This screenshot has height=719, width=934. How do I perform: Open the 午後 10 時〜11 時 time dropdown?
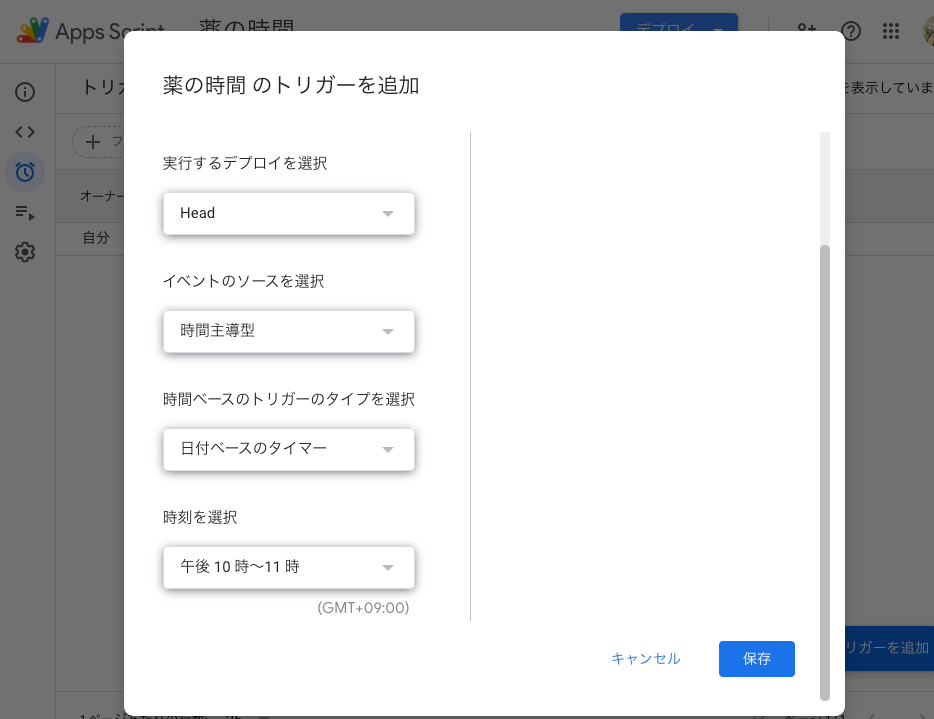click(289, 567)
